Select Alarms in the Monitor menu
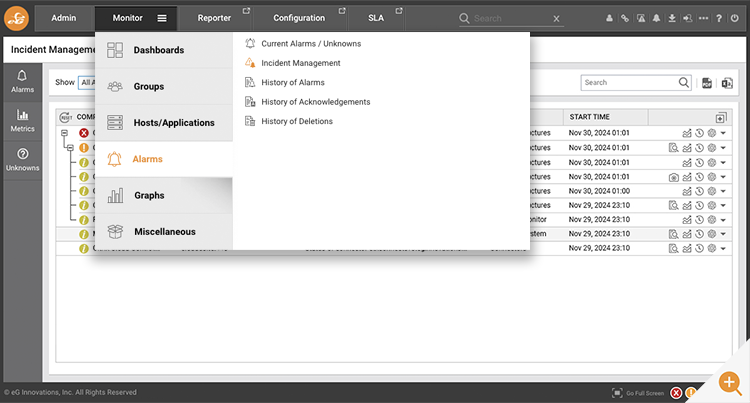This screenshot has width=750, height=403. tap(164, 159)
